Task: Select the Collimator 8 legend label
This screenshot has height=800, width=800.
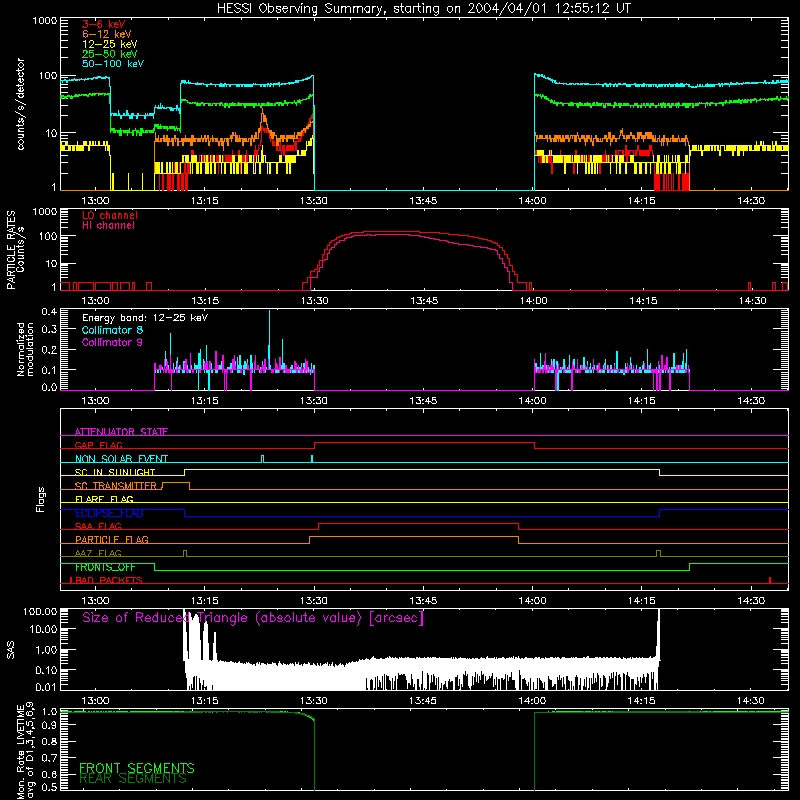Action: coord(112,330)
